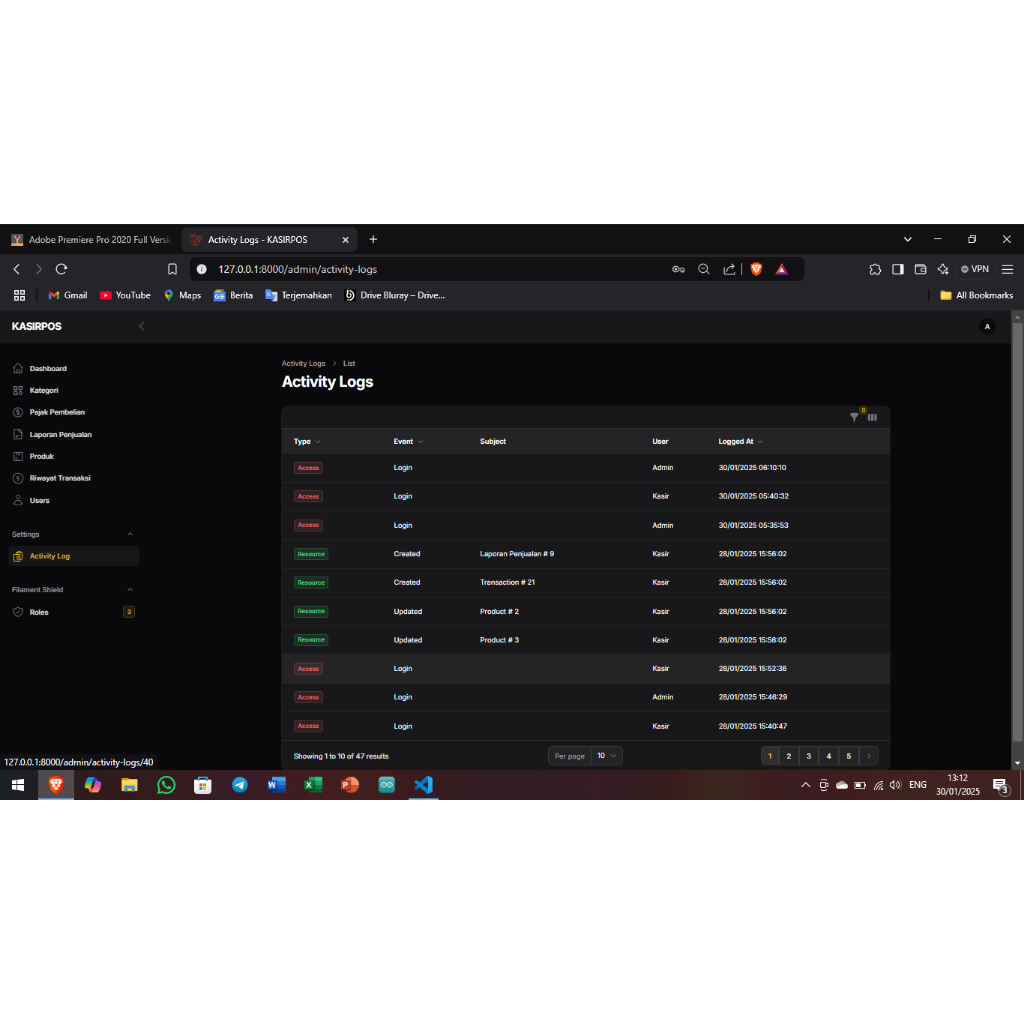Open the user avatar menu
The height and width of the screenshot is (1024, 1024).
(x=987, y=327)
